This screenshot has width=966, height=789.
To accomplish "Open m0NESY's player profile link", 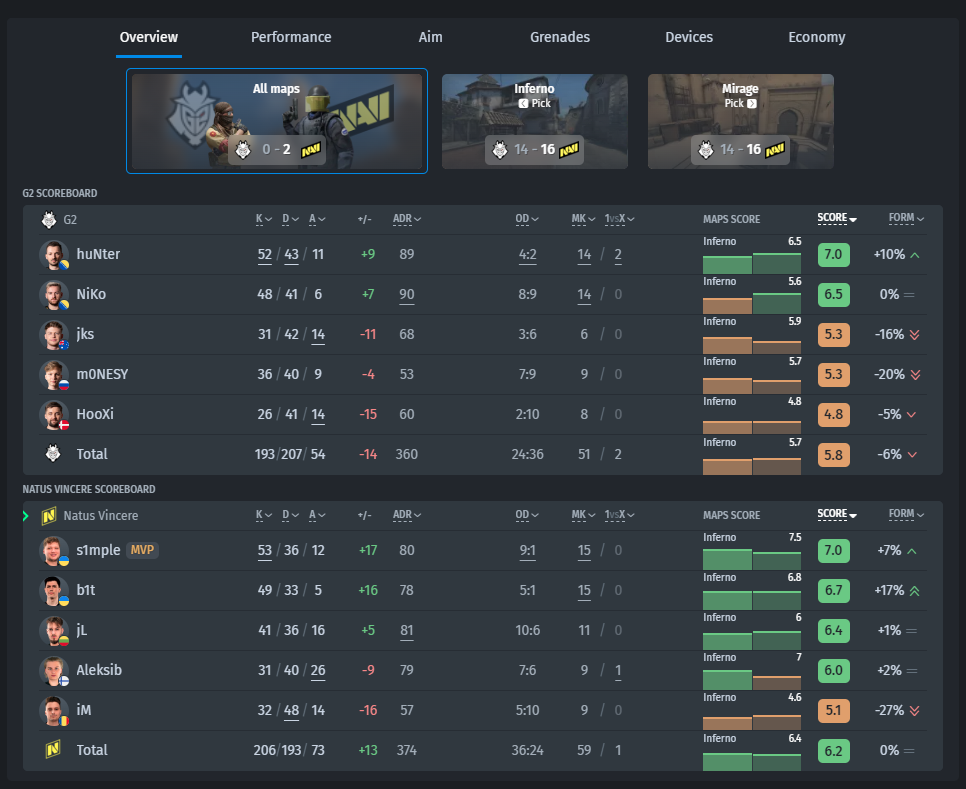I will coord(102,374).
